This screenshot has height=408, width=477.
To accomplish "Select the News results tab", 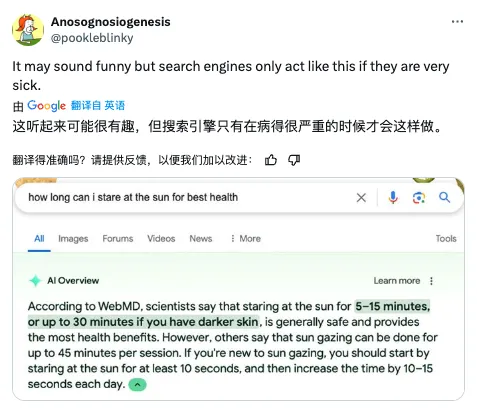I will (x=201, y=239).
